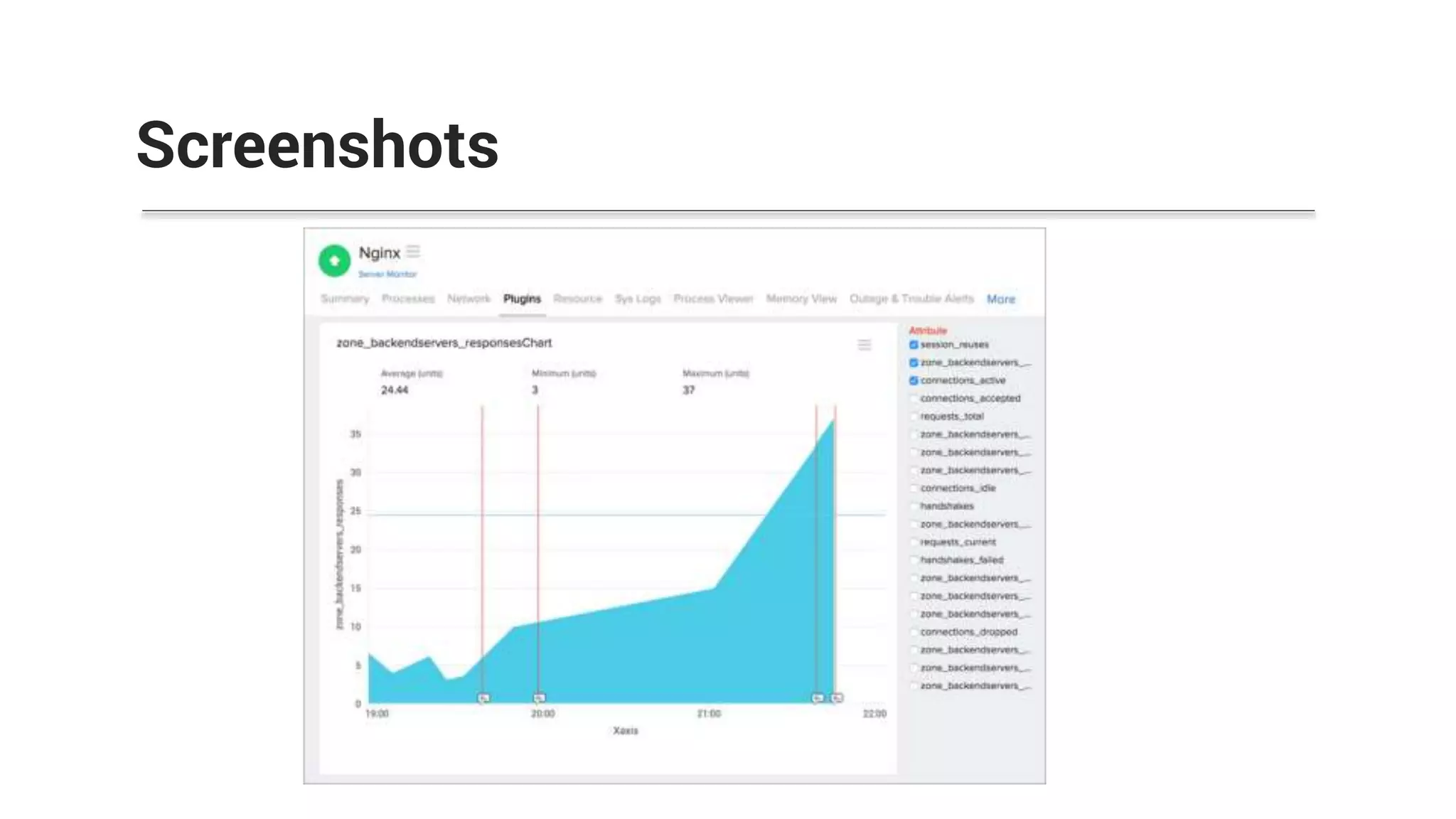
Task: Select the Process Viewer tab
Action: [713, 299]
